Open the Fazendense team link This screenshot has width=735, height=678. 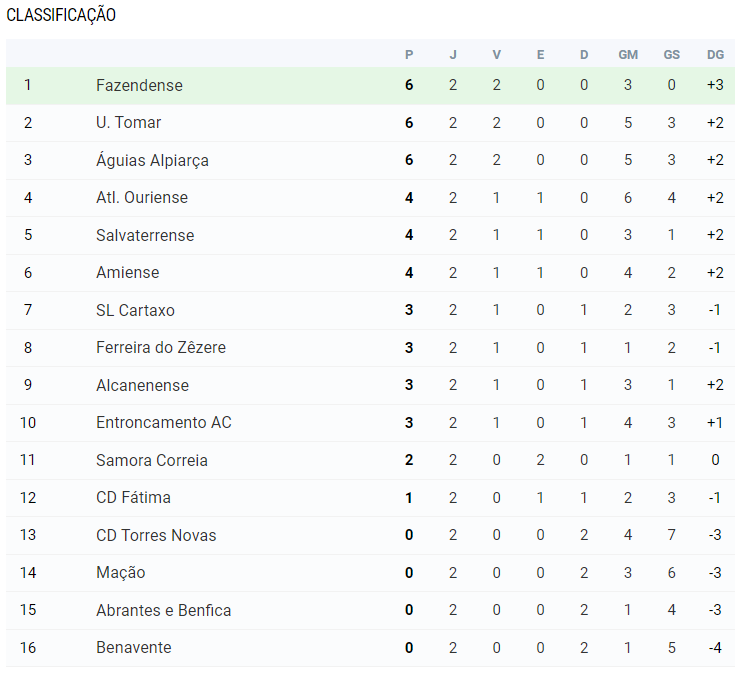tap(139, 85)
